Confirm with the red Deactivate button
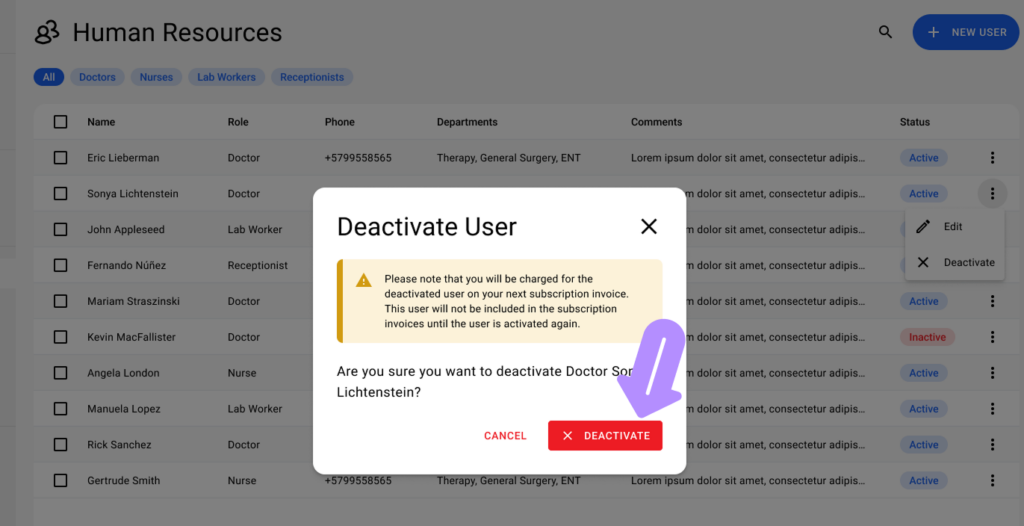The width and height of the screenshot is (1024, 526). pyautogui.click(x=605, y=436)
